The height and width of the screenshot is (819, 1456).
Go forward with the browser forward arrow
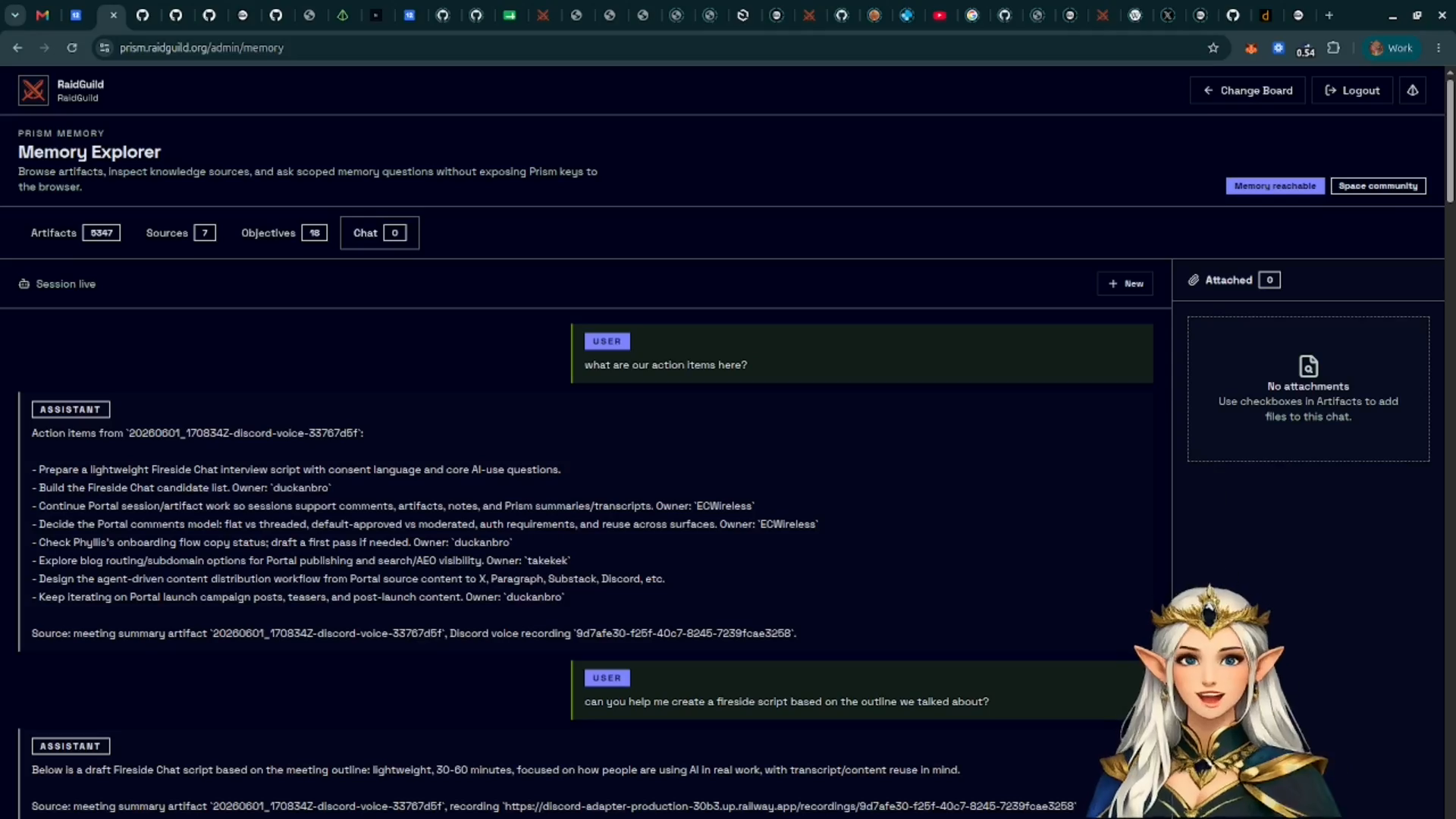tap(45, 48)
